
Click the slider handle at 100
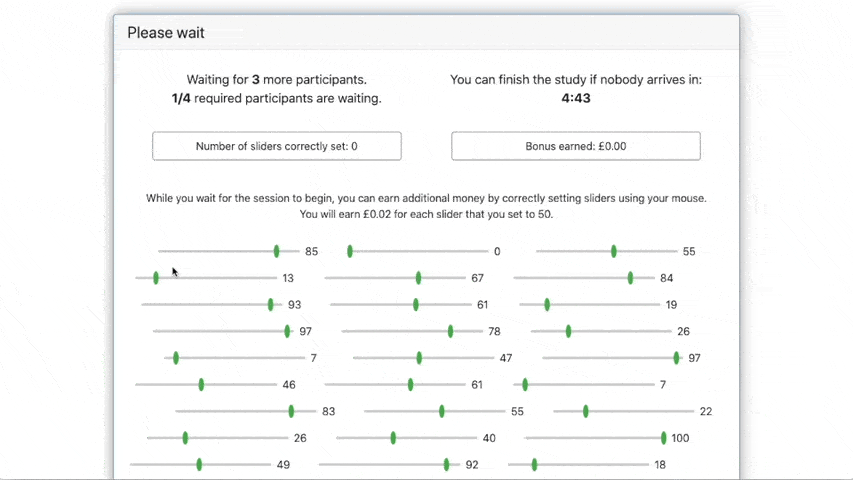[663, 438]
